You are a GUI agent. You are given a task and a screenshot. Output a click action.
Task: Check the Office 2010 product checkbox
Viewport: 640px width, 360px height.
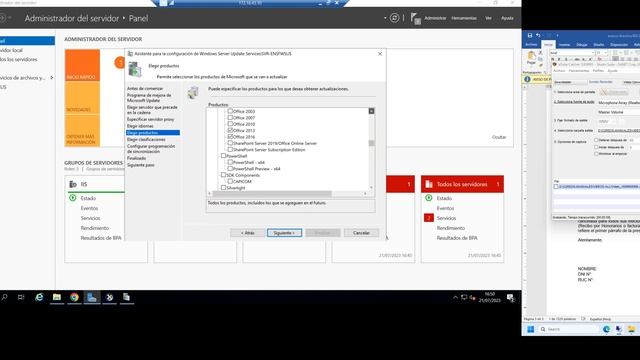pos(230,124)
